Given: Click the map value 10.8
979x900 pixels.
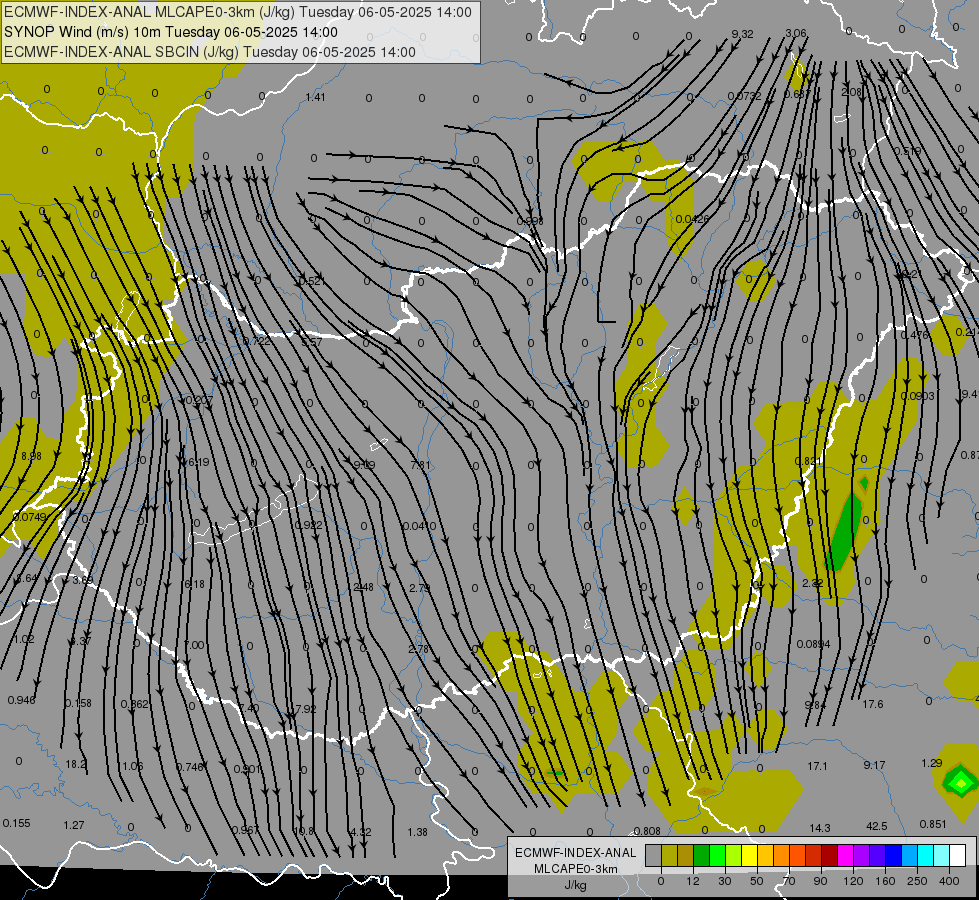Looking at the screenshot, I should coord(303,831).
